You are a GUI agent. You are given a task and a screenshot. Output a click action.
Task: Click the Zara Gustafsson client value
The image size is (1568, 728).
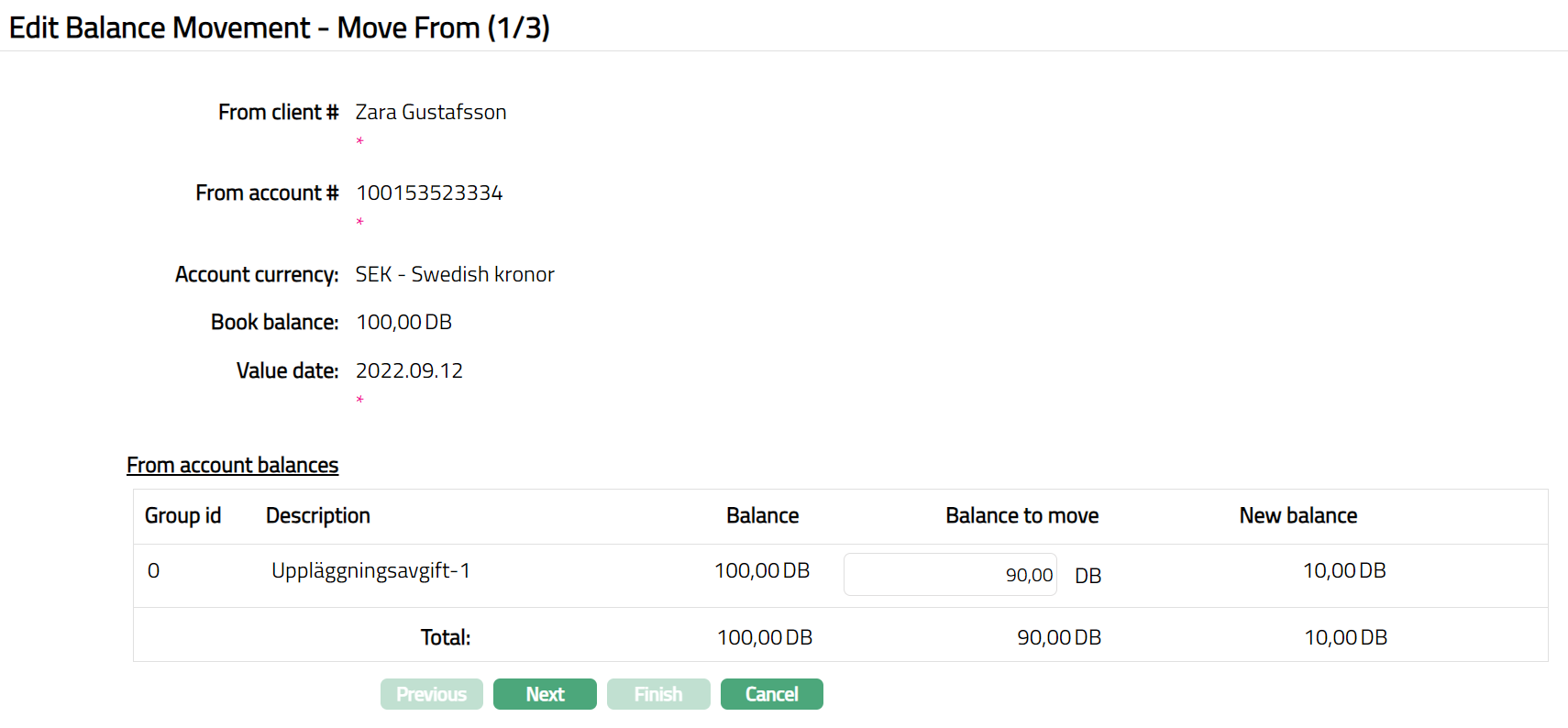pos(430,112)
